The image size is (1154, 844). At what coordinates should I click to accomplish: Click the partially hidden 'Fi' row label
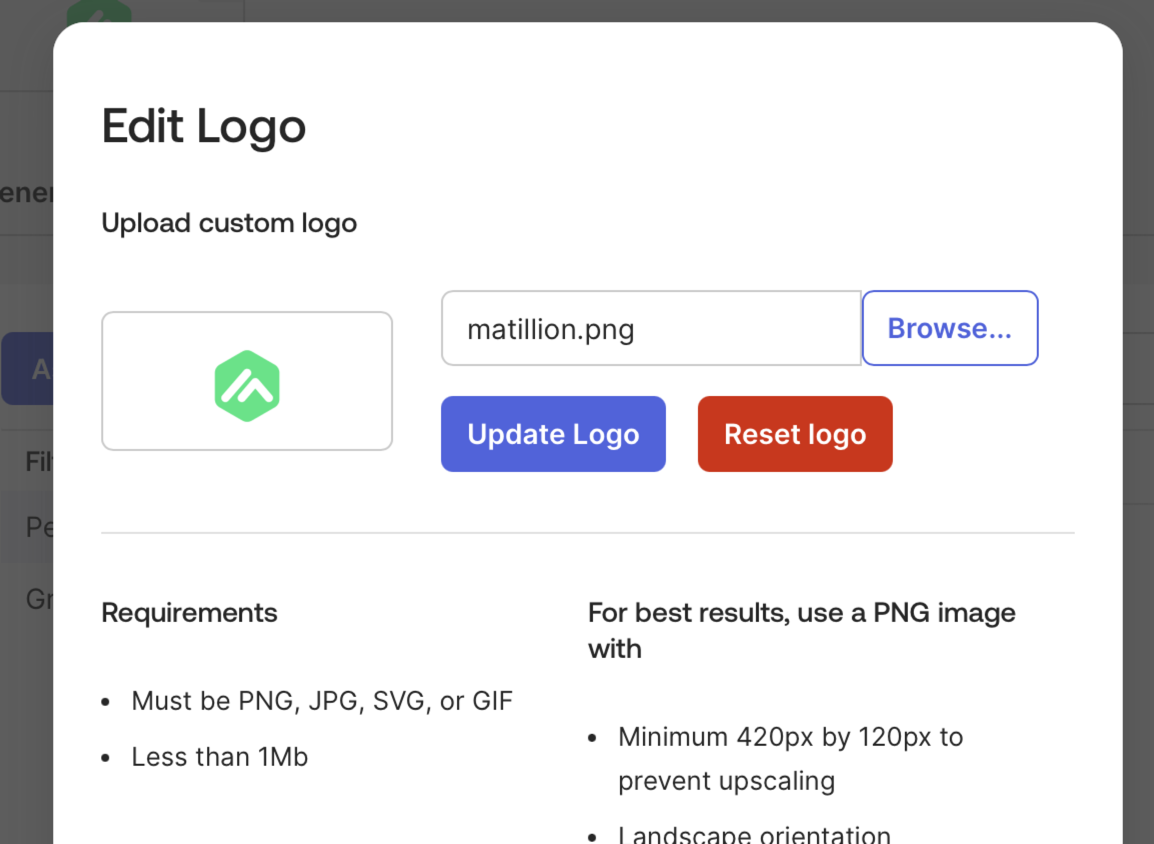(39, 462)
